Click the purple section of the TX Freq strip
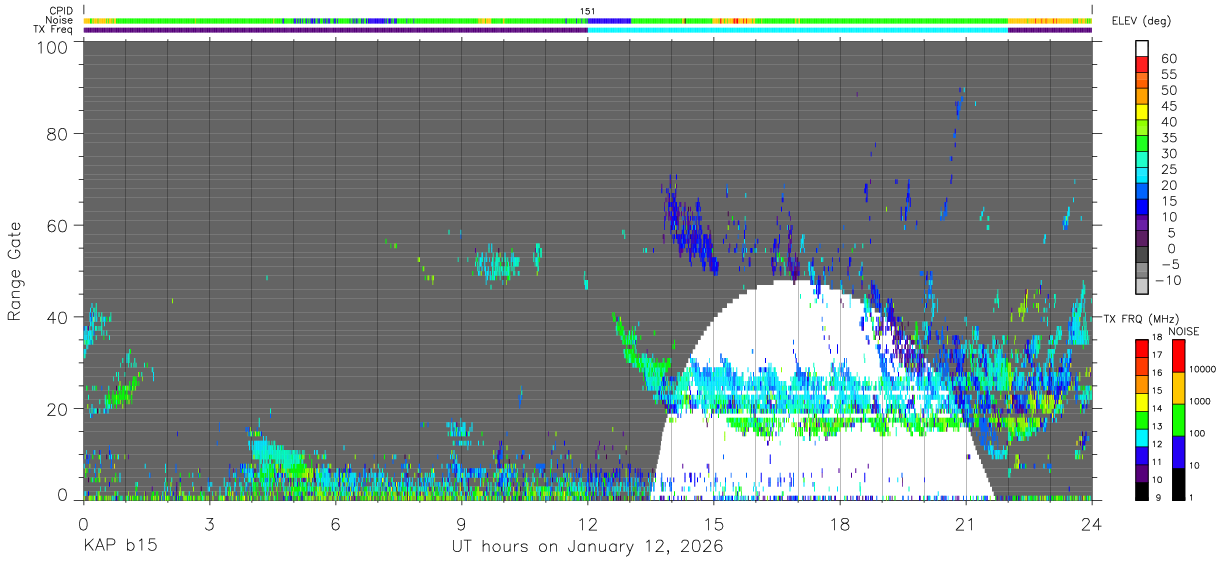This screenshot has width=1228, height=567. (x=335, y=29)
